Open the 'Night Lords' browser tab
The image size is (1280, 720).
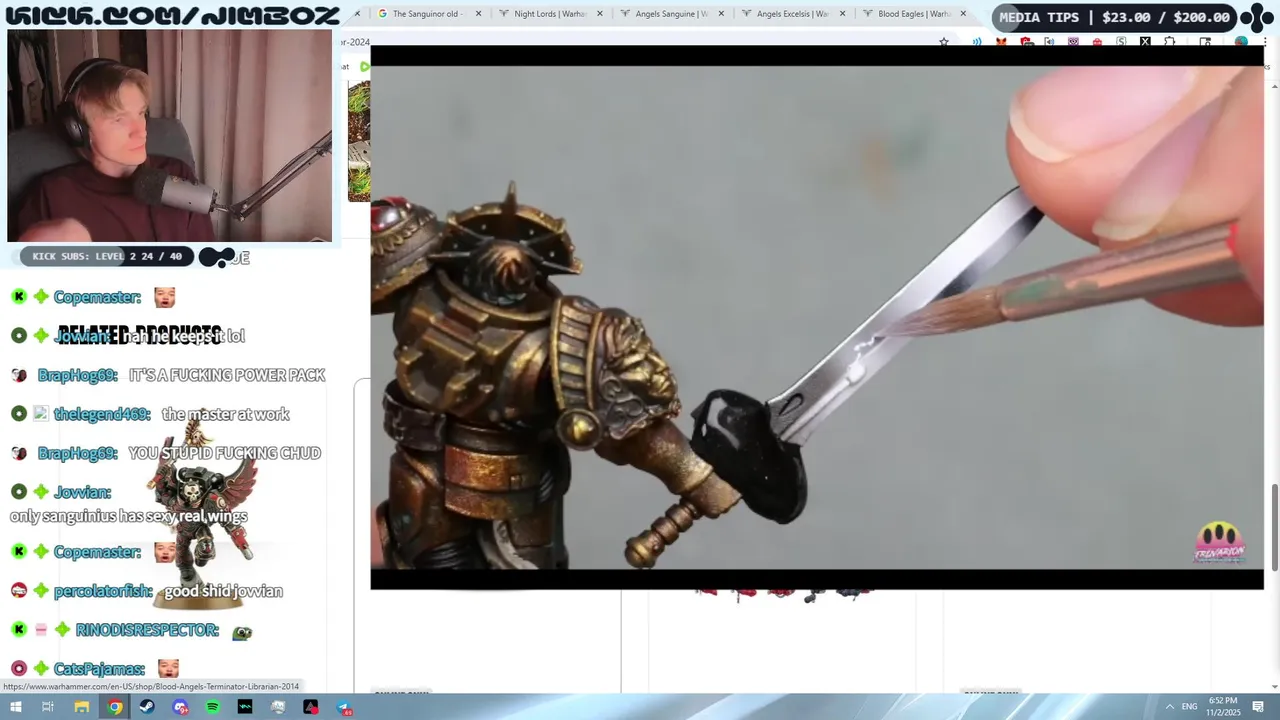pyautogui.click(x=550, y=14)
